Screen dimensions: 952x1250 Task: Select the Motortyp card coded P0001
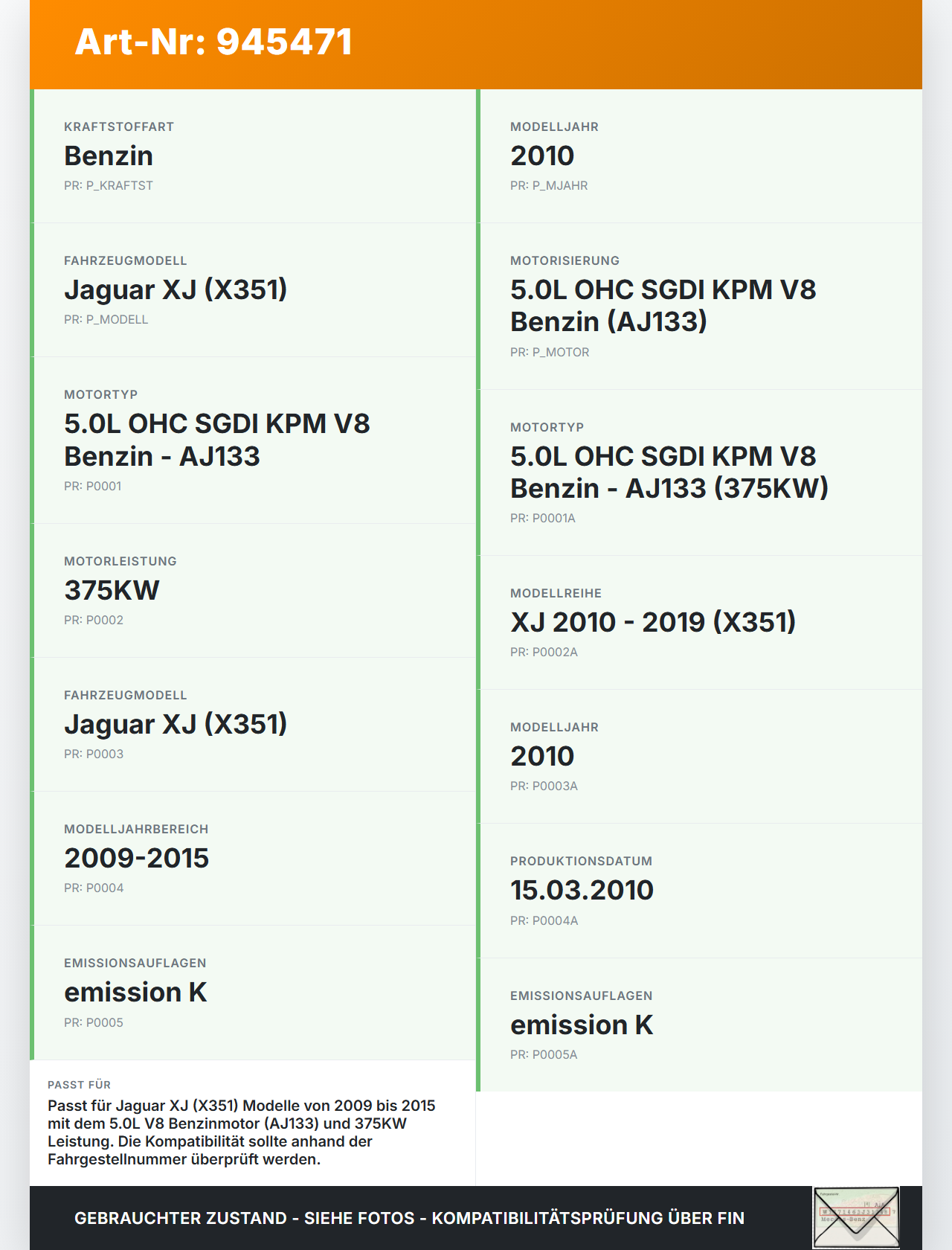[x=253, y=440]
